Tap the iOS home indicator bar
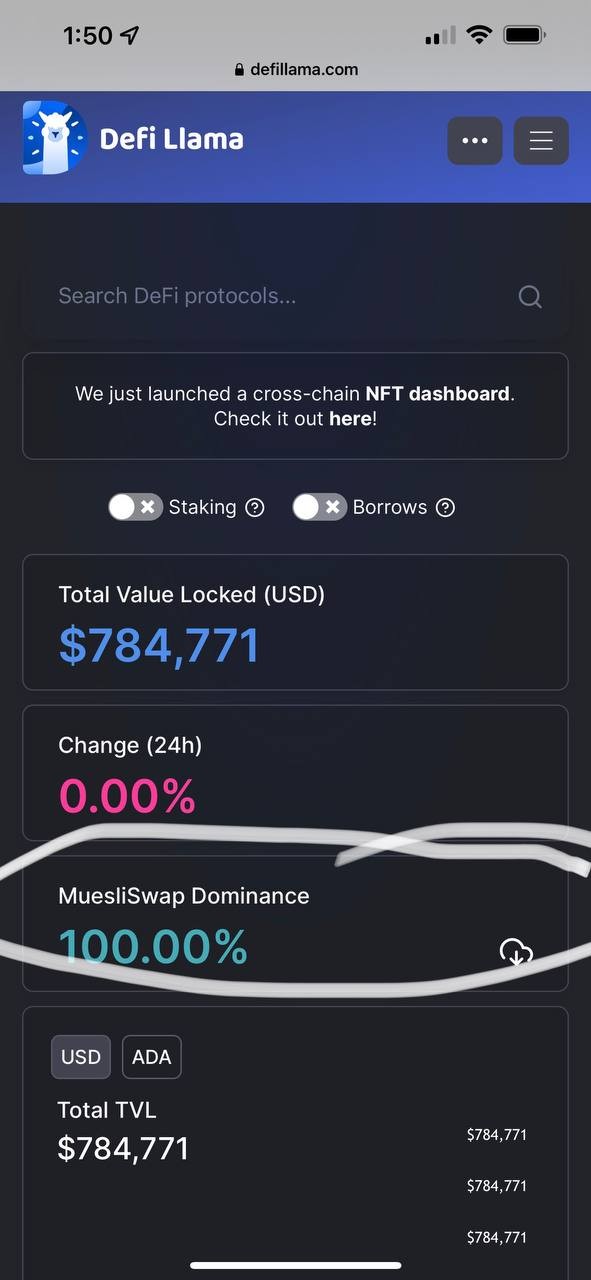591x1280 pixels. (x=296, y=1265)
